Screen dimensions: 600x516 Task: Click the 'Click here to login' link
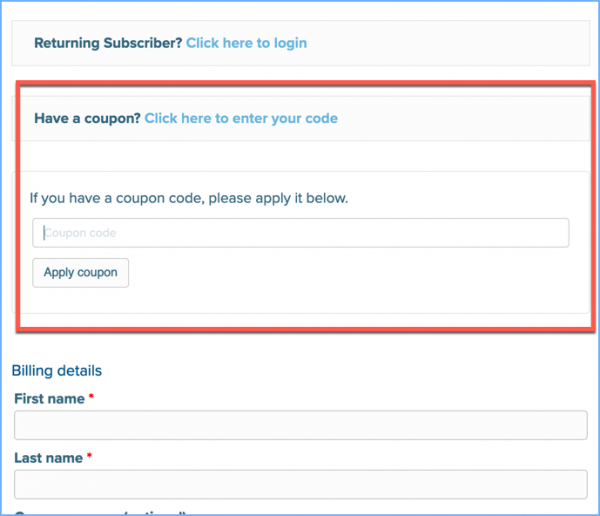pos(246,43)
